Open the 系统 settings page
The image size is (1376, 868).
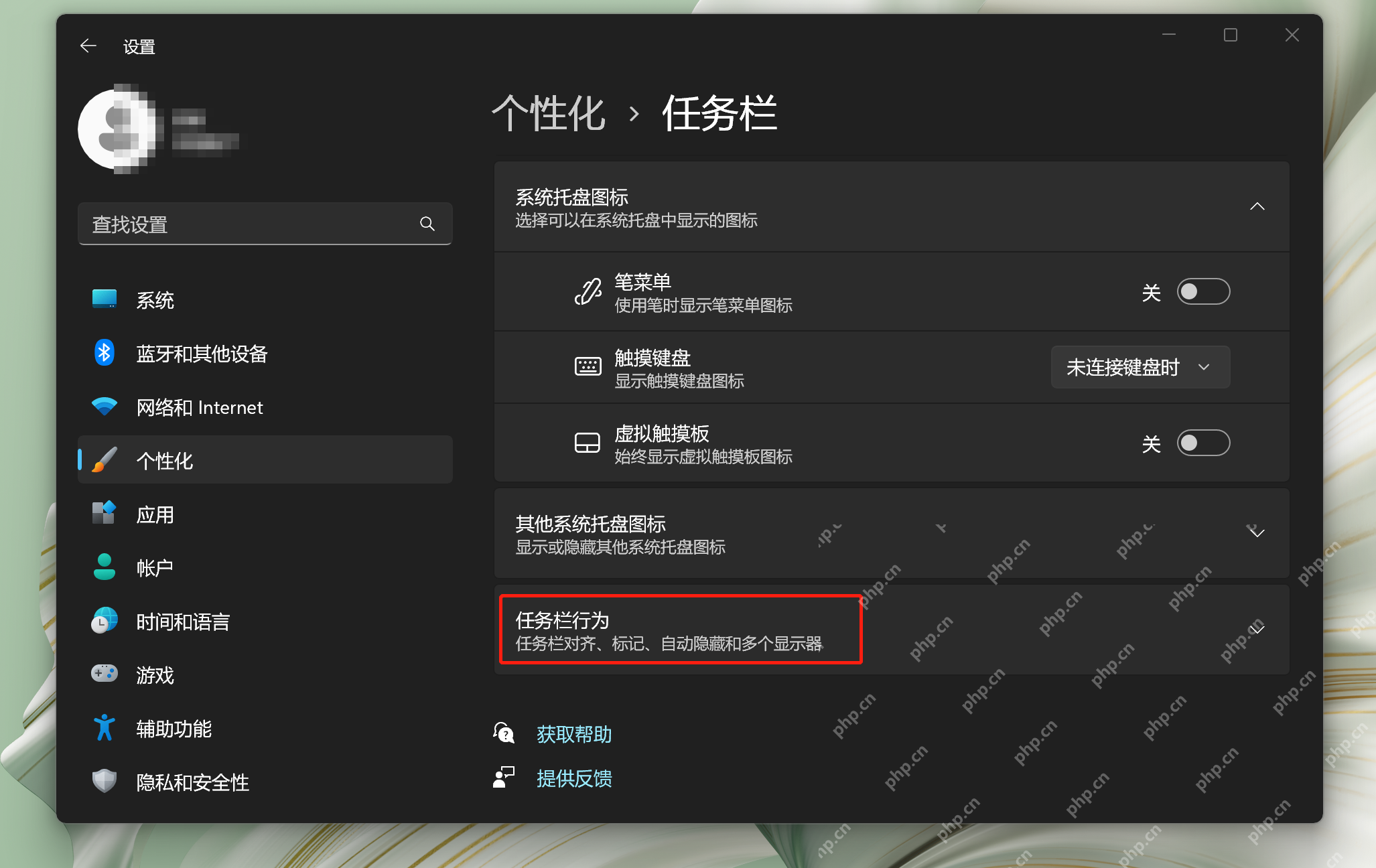[265, 299]
